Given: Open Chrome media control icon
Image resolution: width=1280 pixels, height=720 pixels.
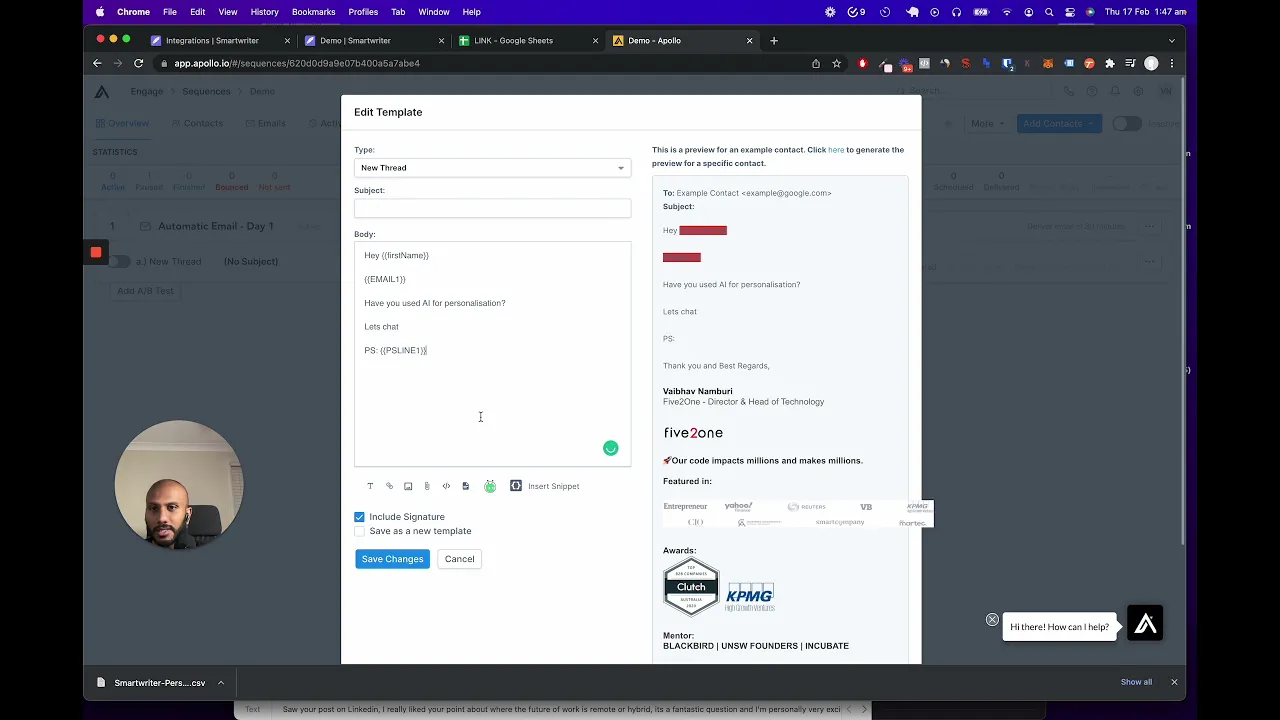Looking at the screenshot, I should click(1131, 63).
